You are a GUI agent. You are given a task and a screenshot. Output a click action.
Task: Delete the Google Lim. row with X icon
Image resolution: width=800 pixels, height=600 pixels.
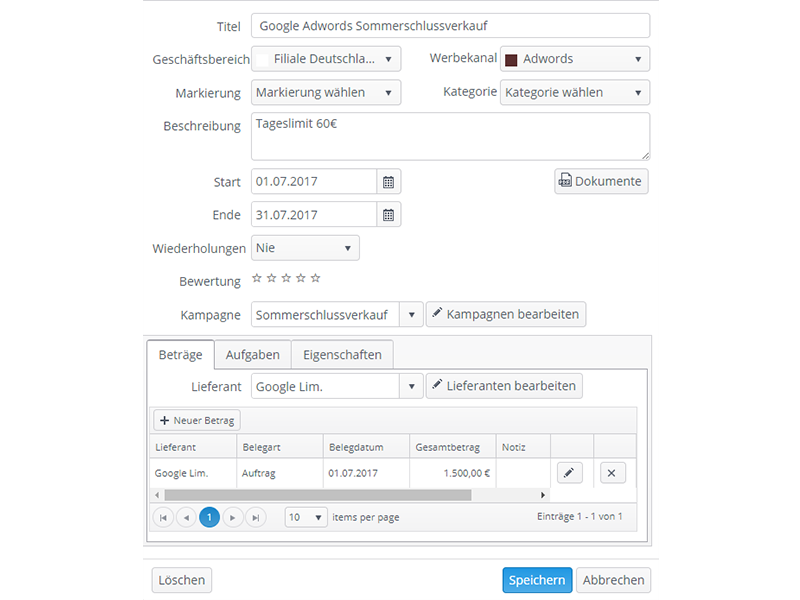click(x=613, y=473)
